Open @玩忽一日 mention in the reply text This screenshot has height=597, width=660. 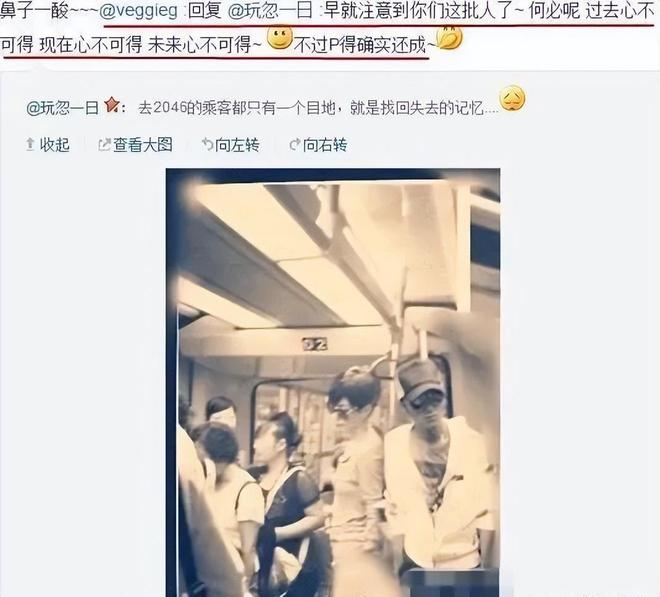point(270,11)
